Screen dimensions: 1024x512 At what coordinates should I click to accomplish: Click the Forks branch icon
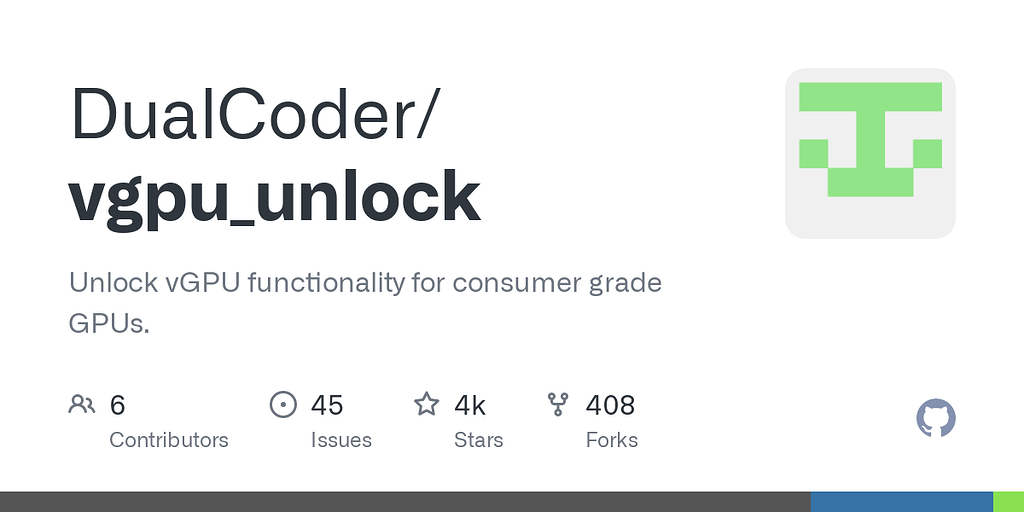click(x=558, y=404)
